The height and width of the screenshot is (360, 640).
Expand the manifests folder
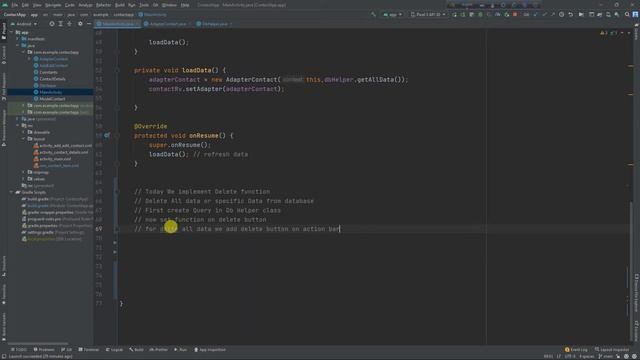[18, 39]
